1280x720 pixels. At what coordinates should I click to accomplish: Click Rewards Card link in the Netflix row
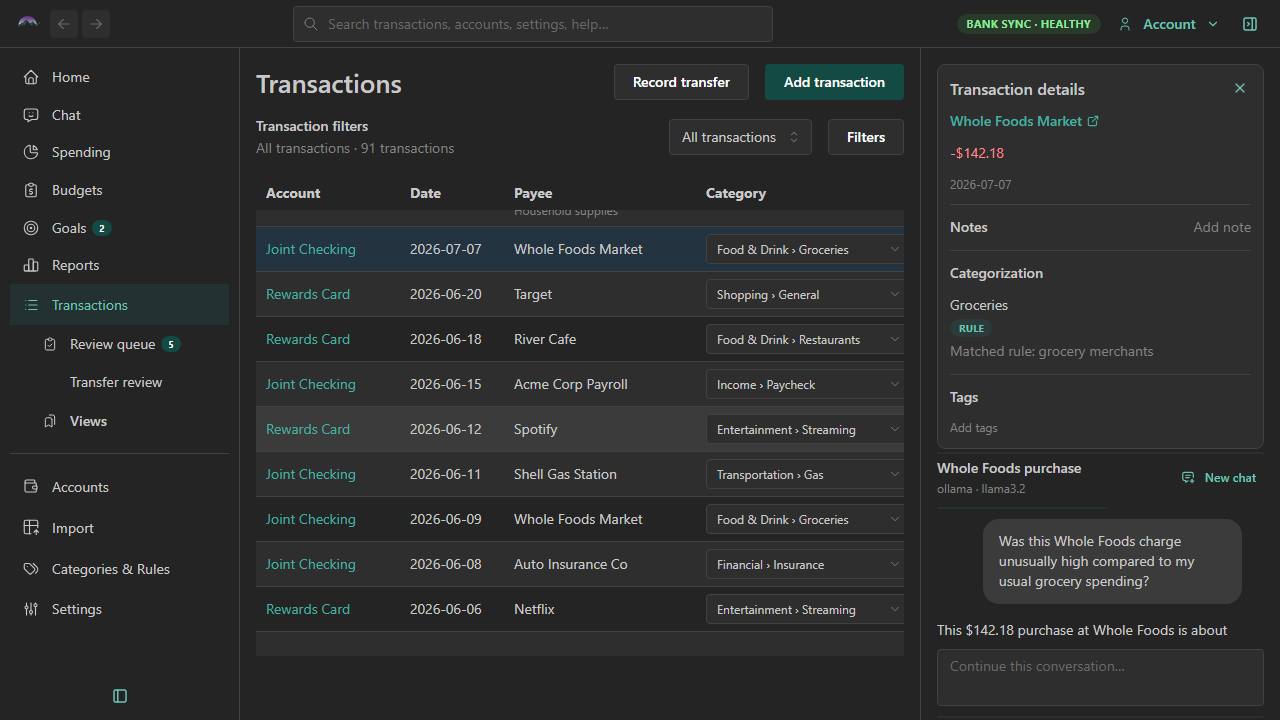click(308, 609)
